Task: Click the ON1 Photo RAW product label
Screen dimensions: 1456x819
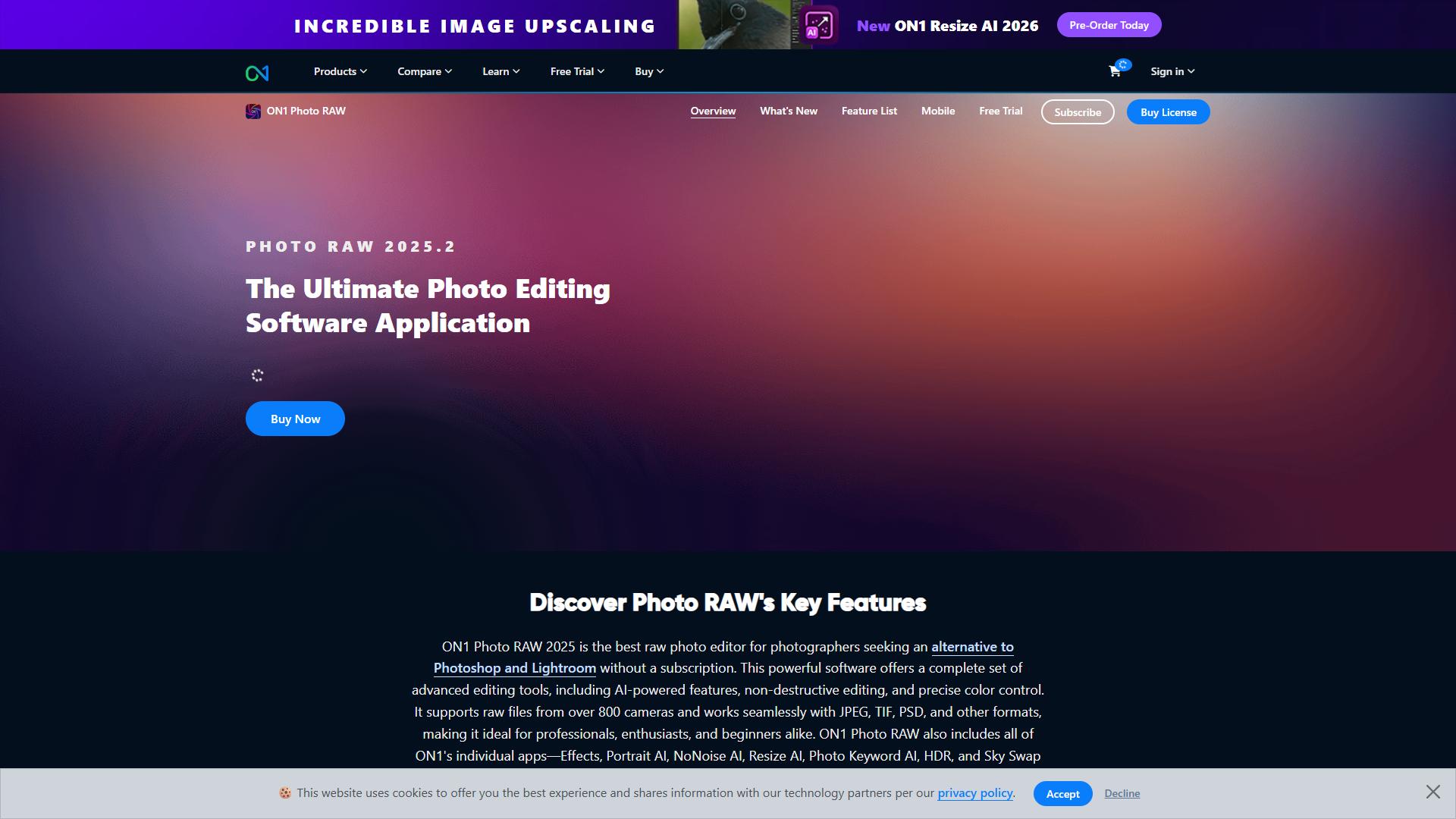Action: click(x=306, y=111)
